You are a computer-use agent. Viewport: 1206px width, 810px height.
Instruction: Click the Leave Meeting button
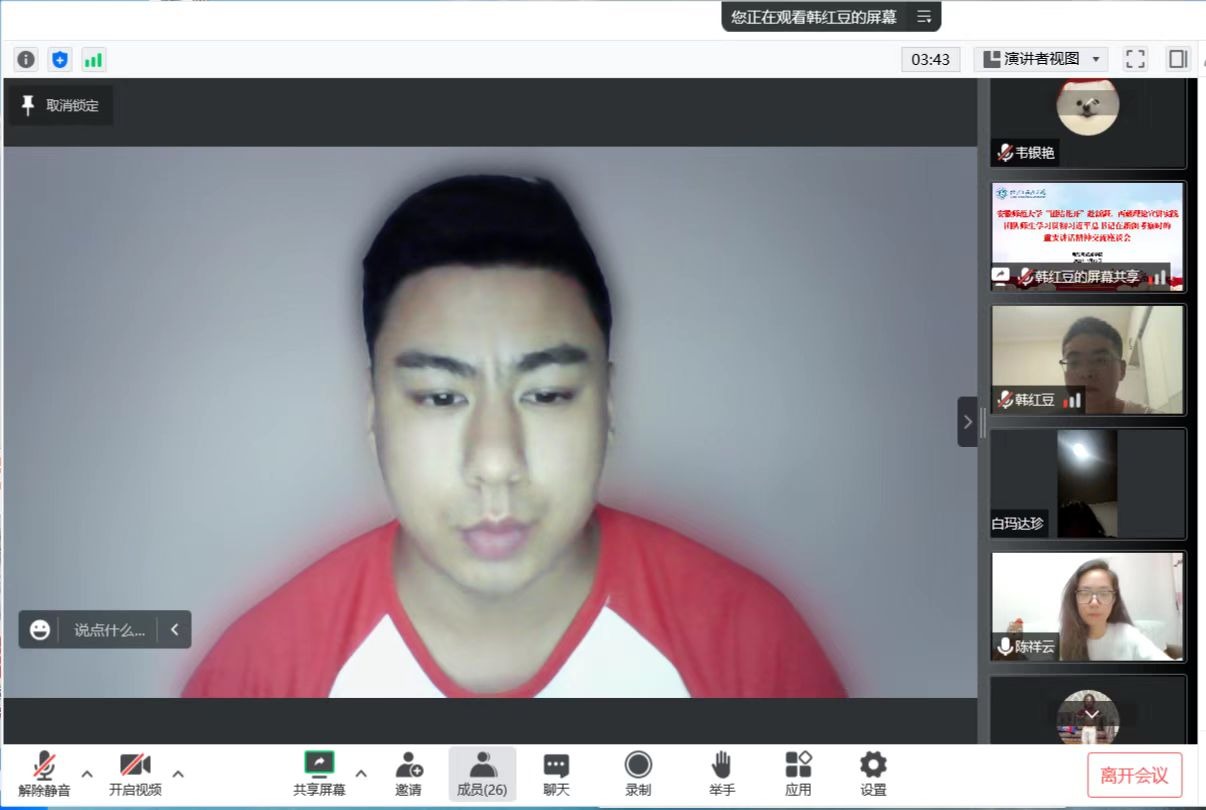coord(1134,775)
